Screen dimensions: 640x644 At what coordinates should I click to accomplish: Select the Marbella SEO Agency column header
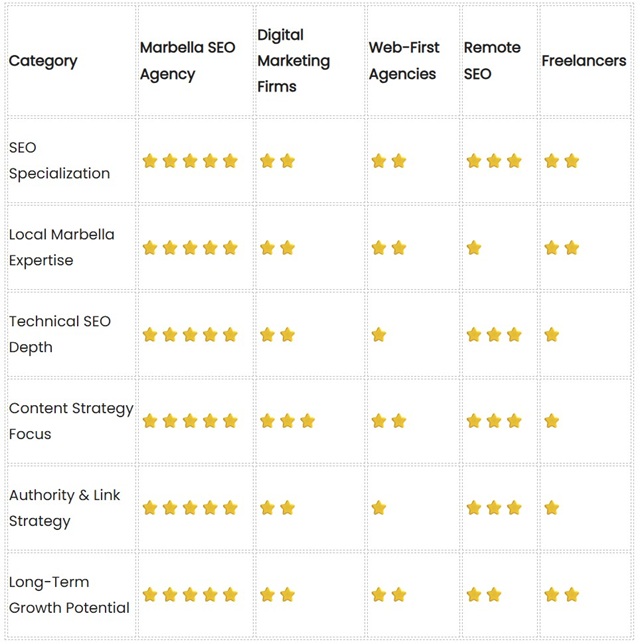187,61
